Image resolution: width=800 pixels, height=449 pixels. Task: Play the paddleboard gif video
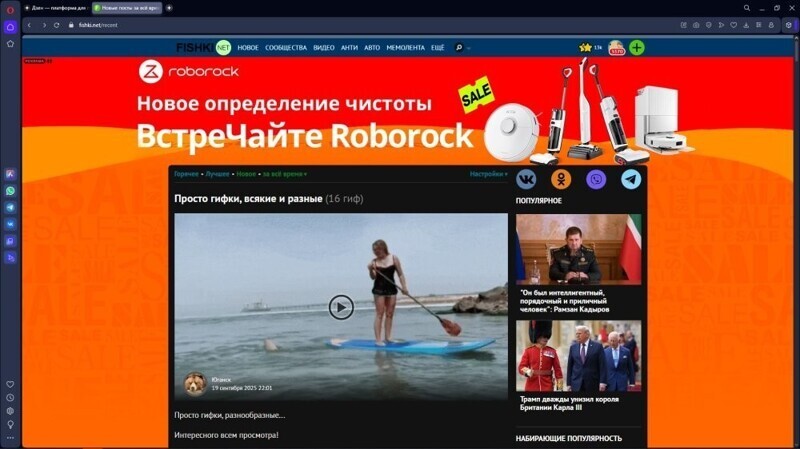coord(341,307)
